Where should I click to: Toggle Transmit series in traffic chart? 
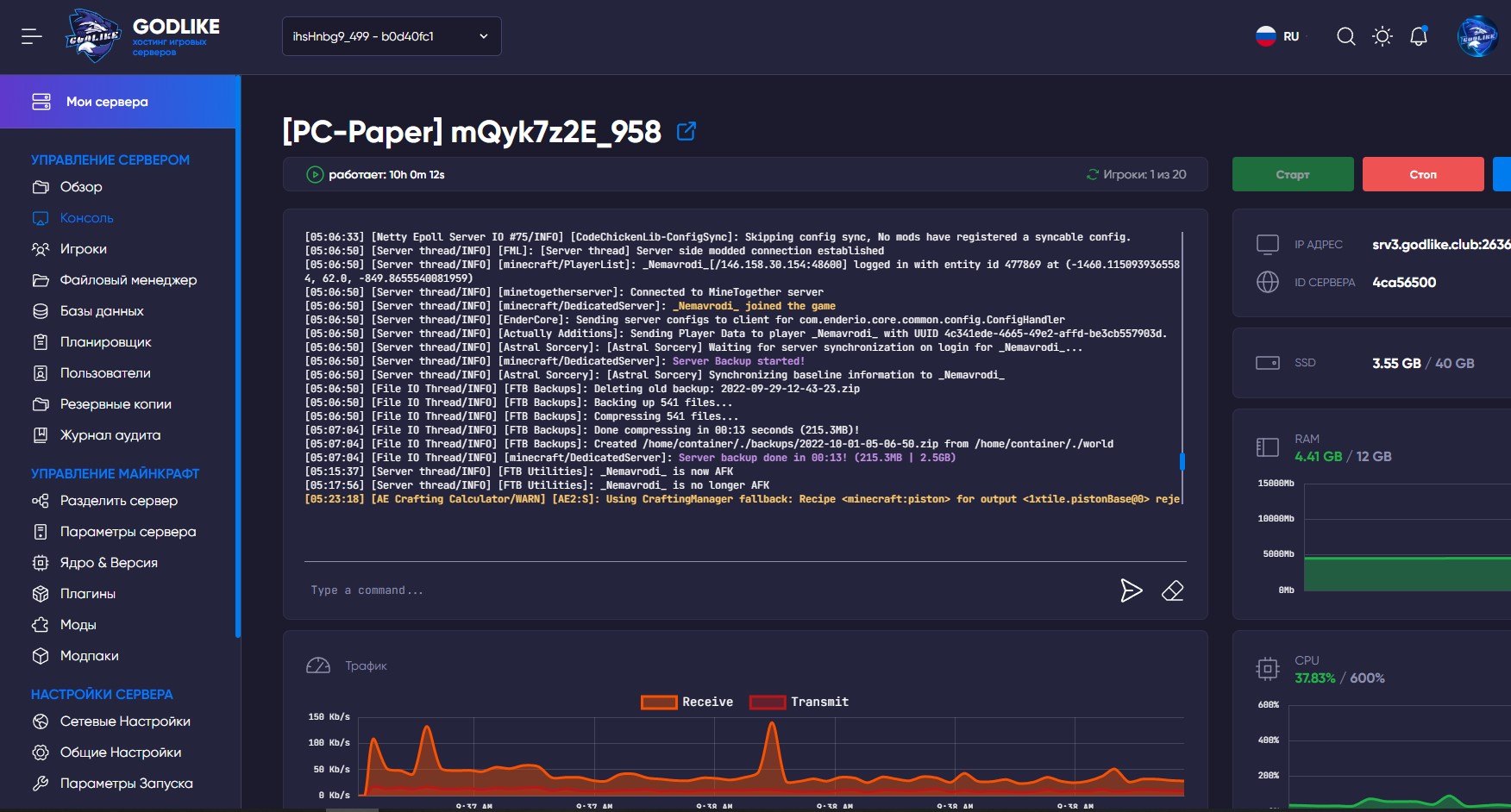[799, 703]
